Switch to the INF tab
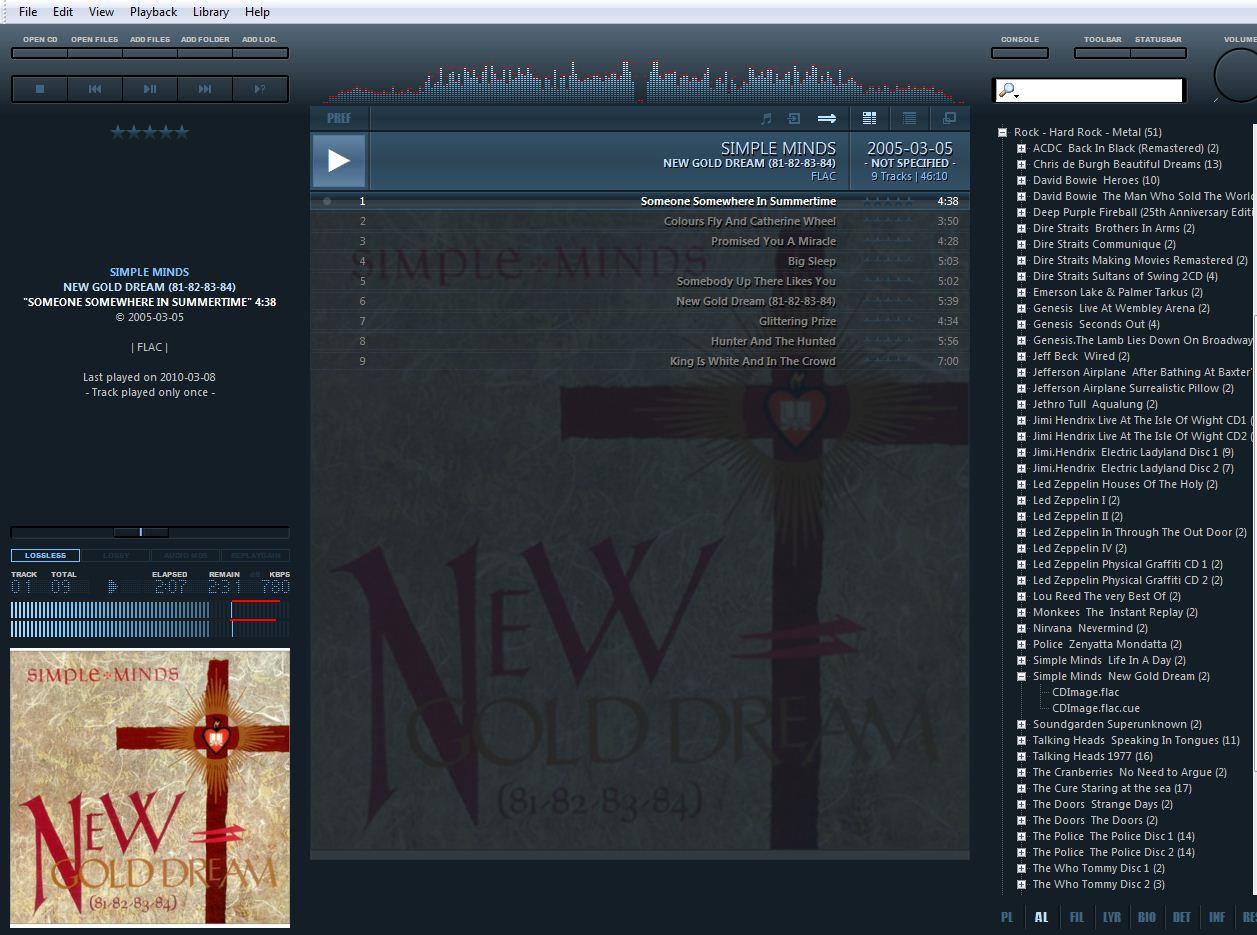 coord(1216,917)
